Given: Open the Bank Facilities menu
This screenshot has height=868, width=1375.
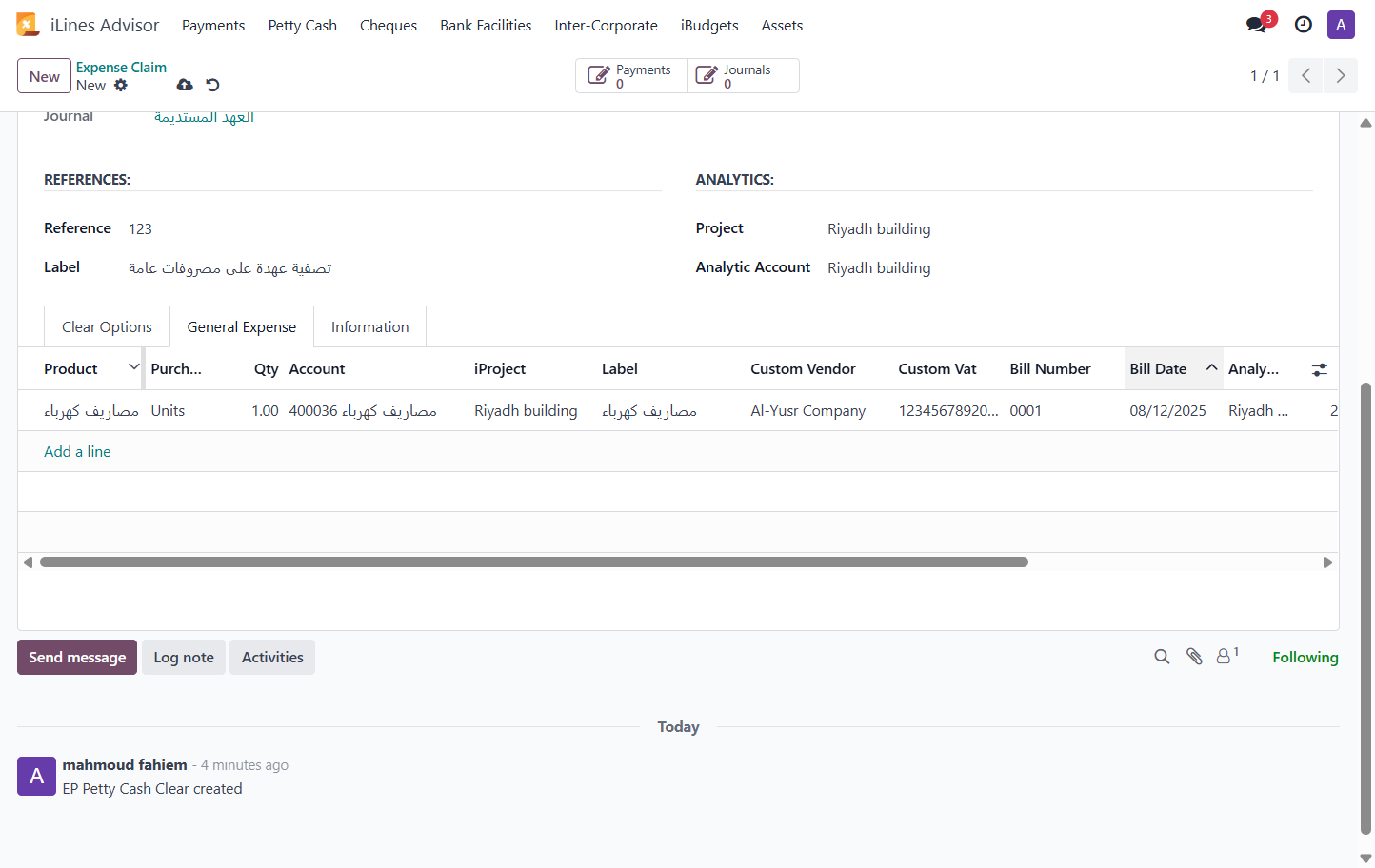Looking at the screenshot, I should pos(486,26).
